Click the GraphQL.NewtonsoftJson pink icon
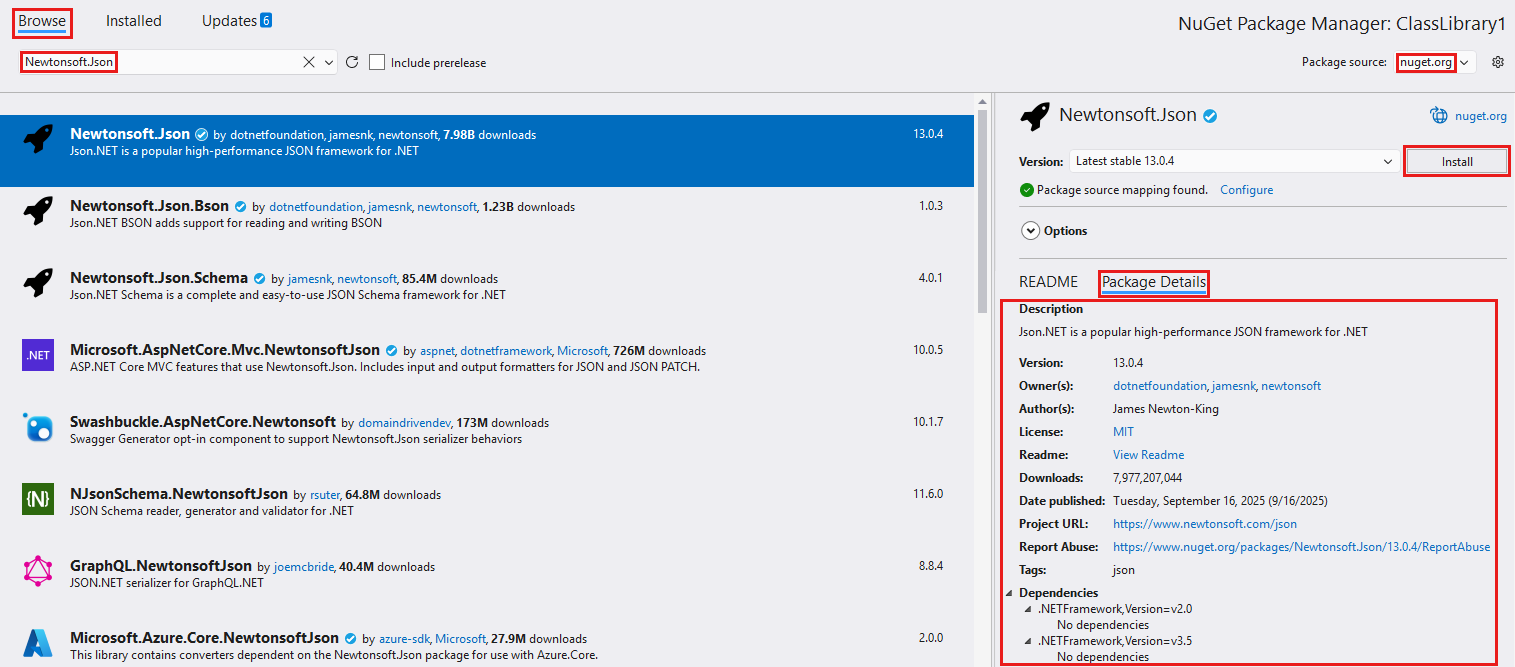1515x667 pixels. (x=38, y=571)
